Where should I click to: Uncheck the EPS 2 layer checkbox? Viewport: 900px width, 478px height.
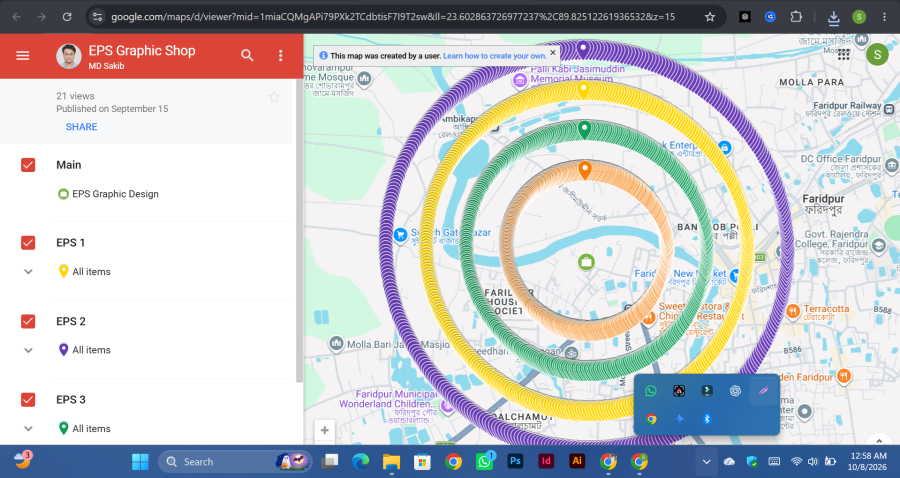pyautogui.click(x=28, y=321)
